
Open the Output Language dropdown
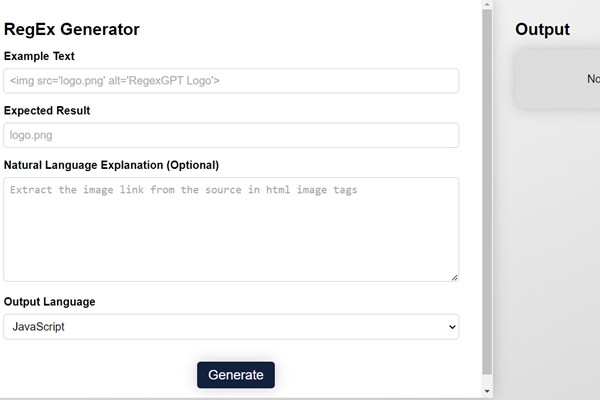(231, 327)
